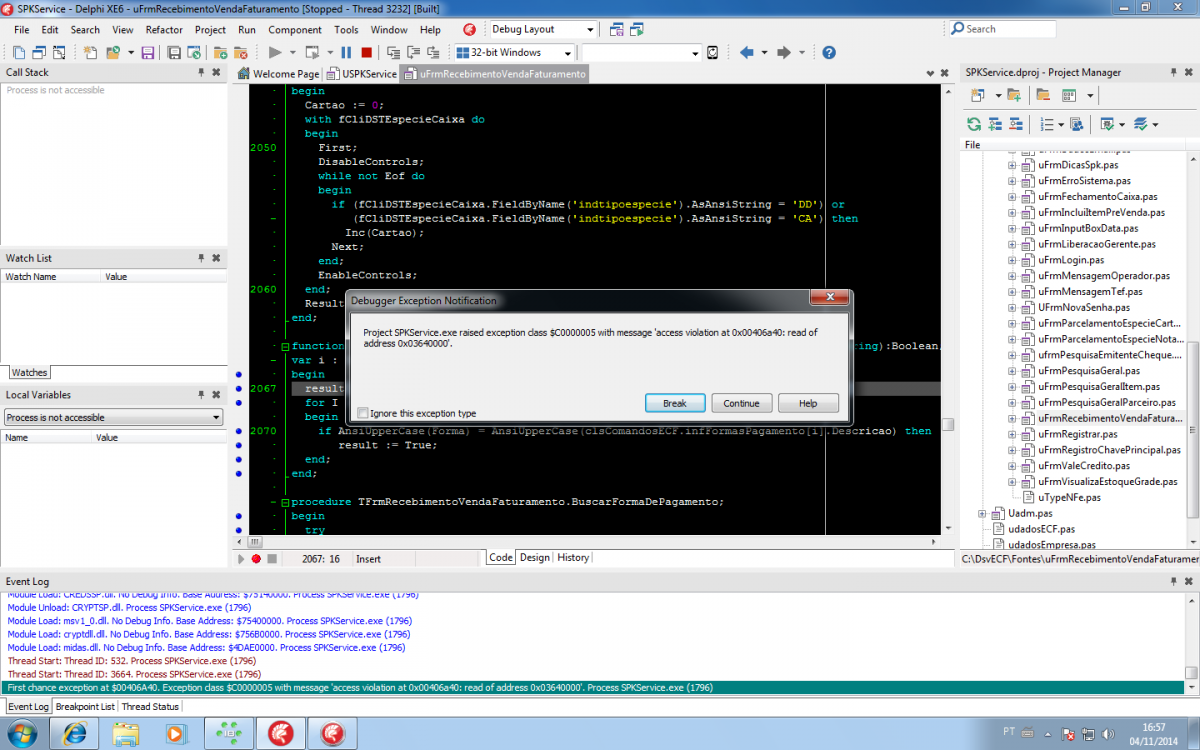1200x750 pixels.
Task: Select uFrmNovaSenha.pas in the project tree
Action: click(1084, 307)
